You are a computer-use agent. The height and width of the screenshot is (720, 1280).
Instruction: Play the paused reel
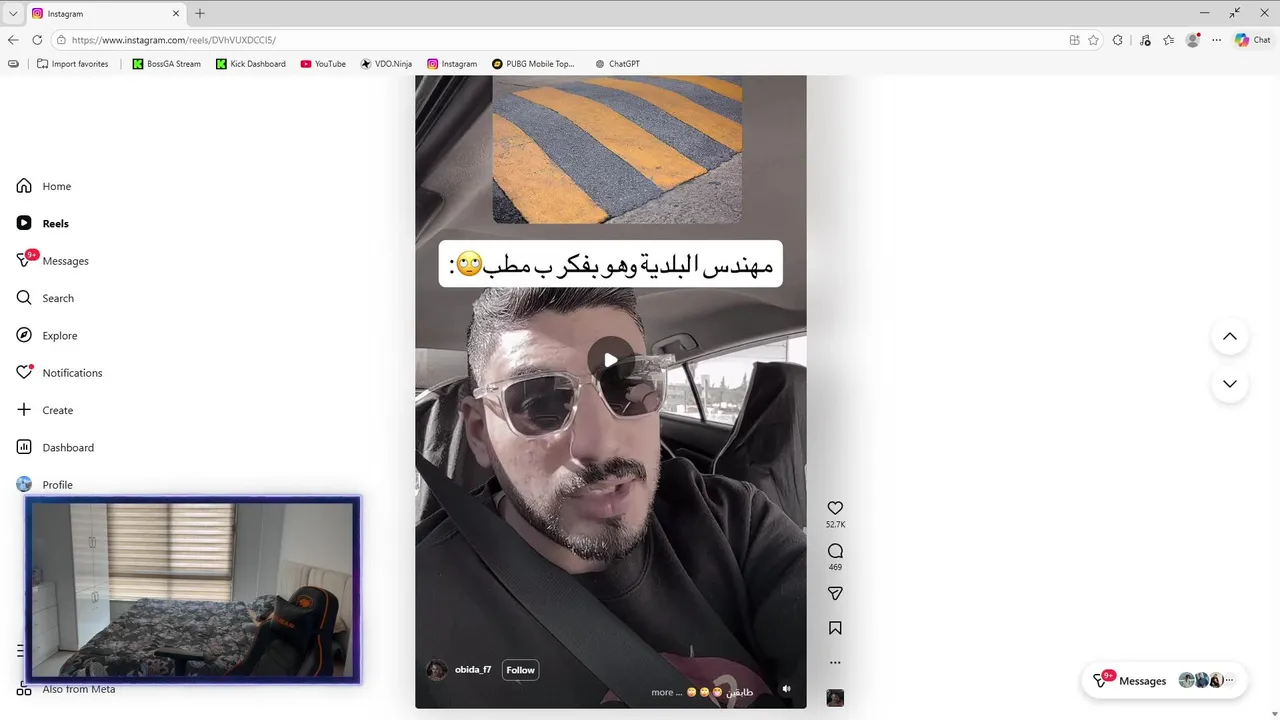coord(610,360)
